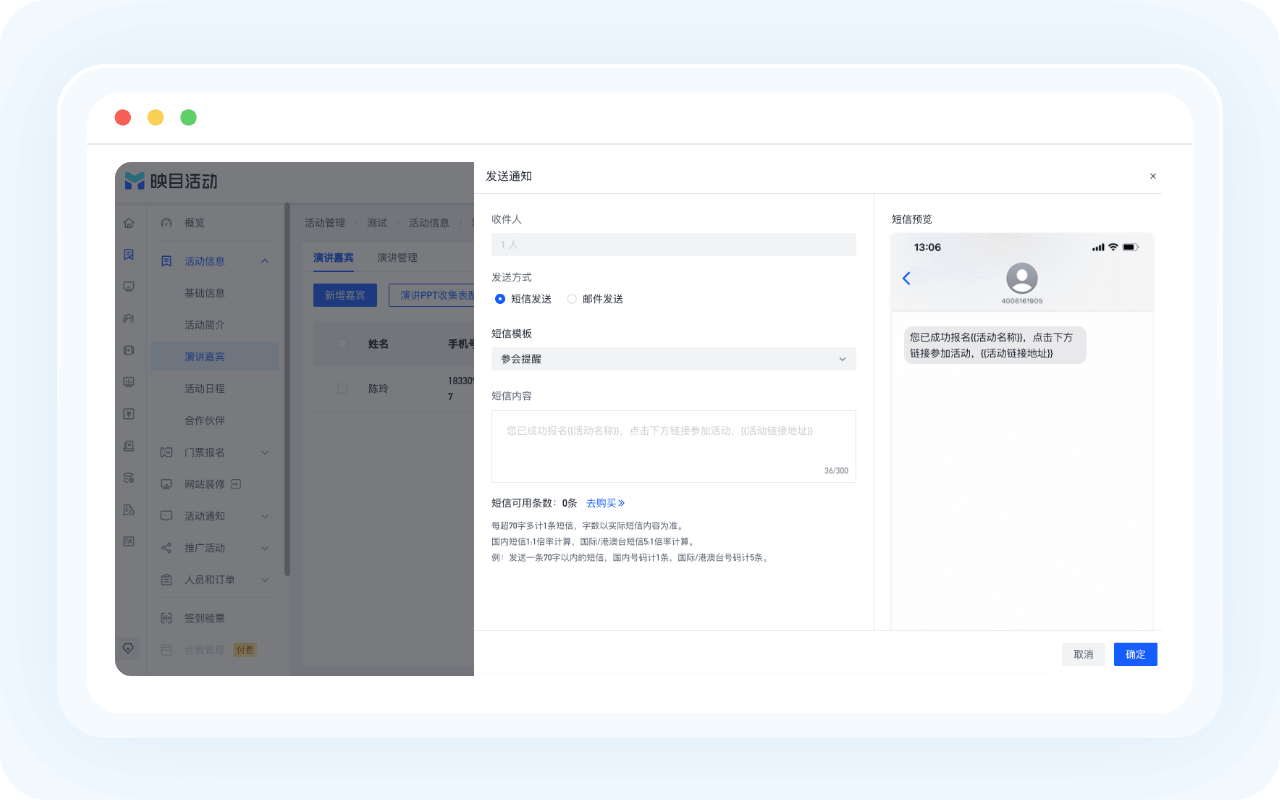Click the 演讲PPT收集表 button
1280x800 pixels.
[x=432, y=295]
